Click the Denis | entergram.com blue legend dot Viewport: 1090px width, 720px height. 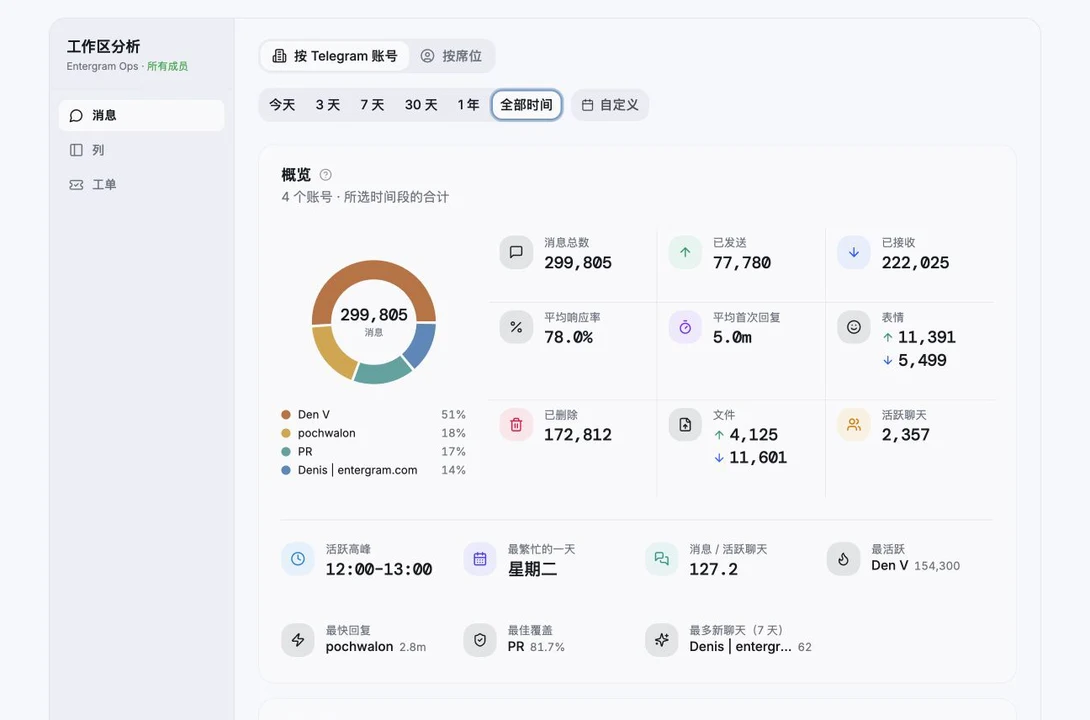tap(286, 470)
